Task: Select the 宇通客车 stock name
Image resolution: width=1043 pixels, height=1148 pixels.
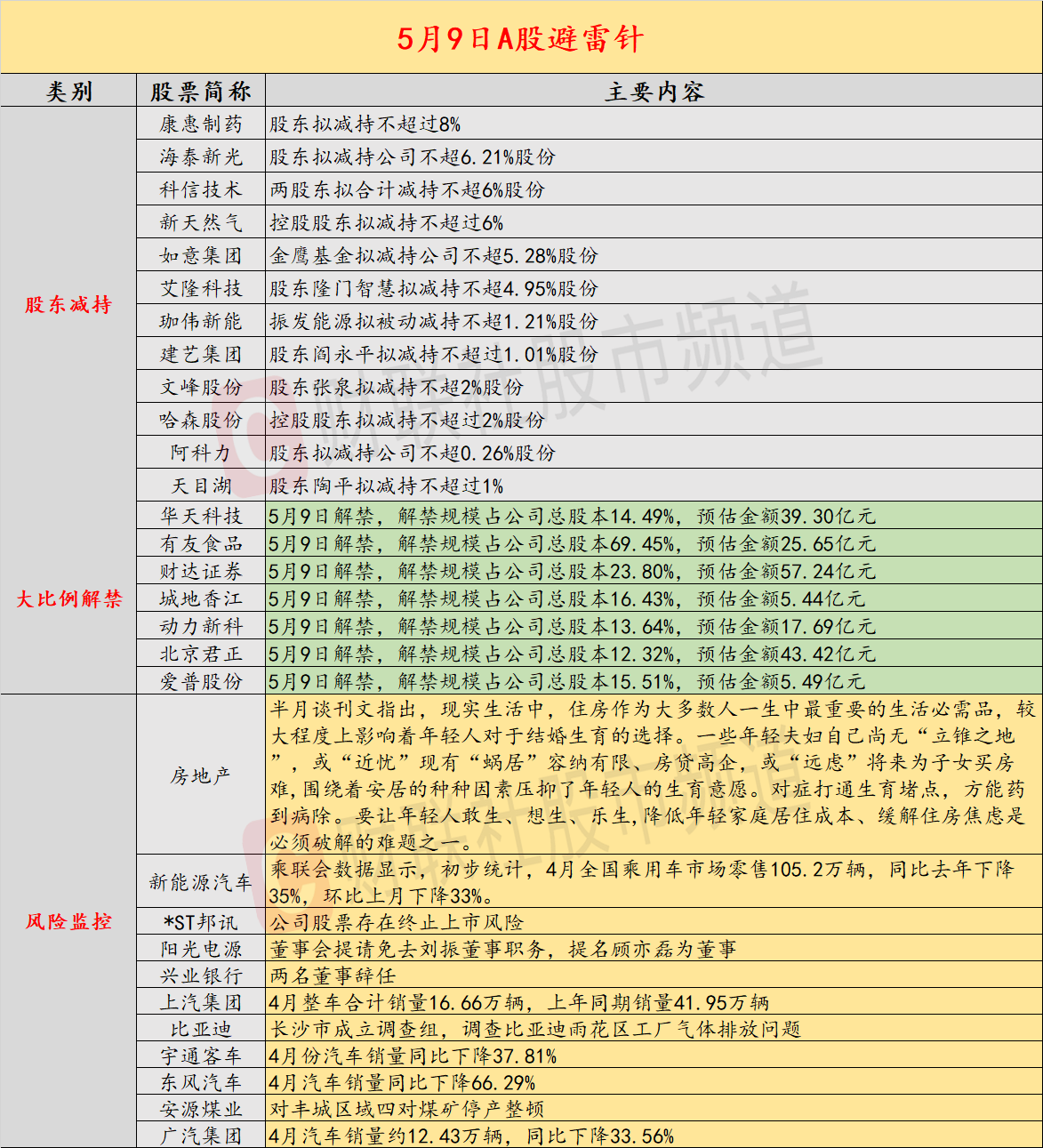Action: coord(201,1056)
